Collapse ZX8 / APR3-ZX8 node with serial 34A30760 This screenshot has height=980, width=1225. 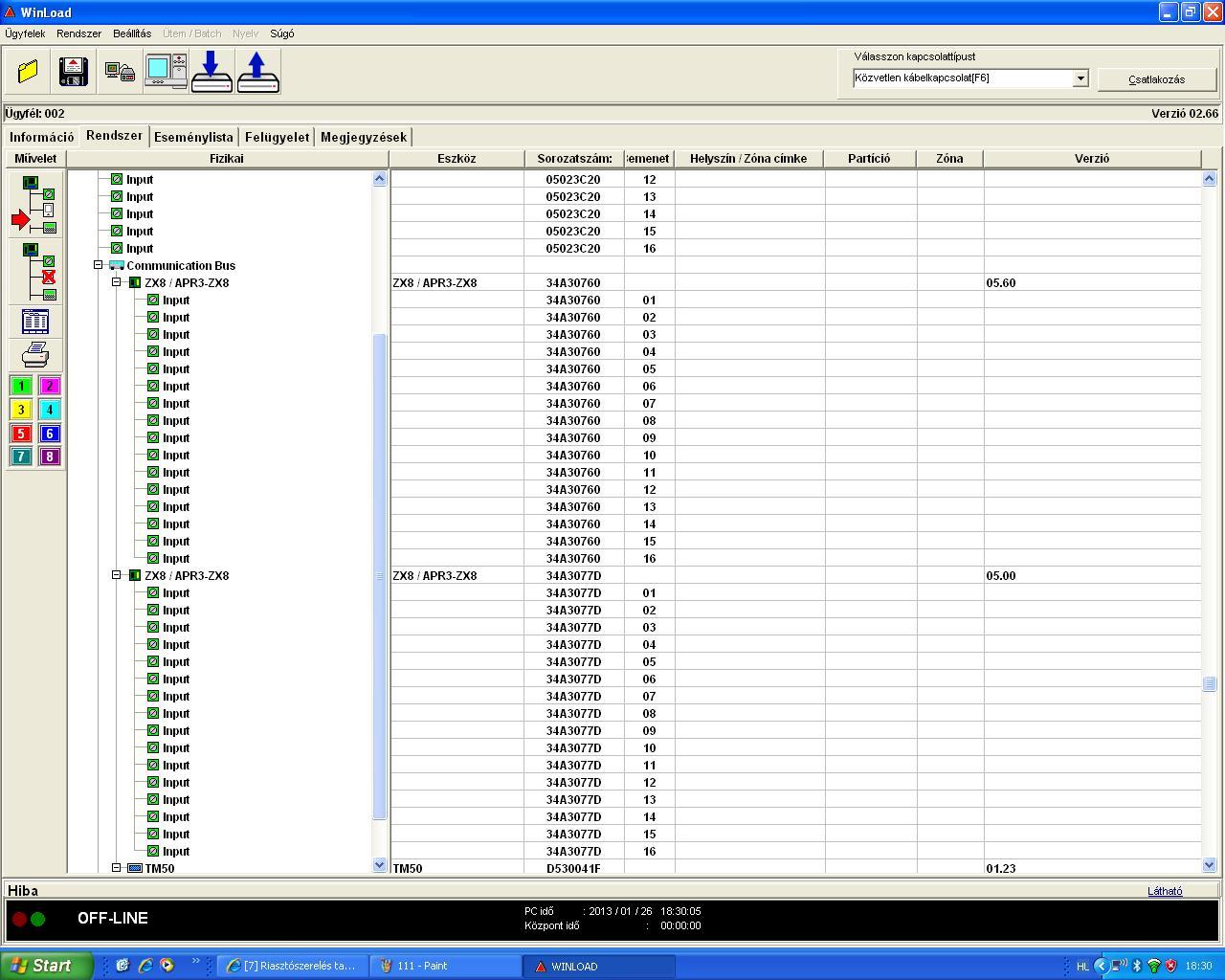pyautogui.click(x=116, y=282)
